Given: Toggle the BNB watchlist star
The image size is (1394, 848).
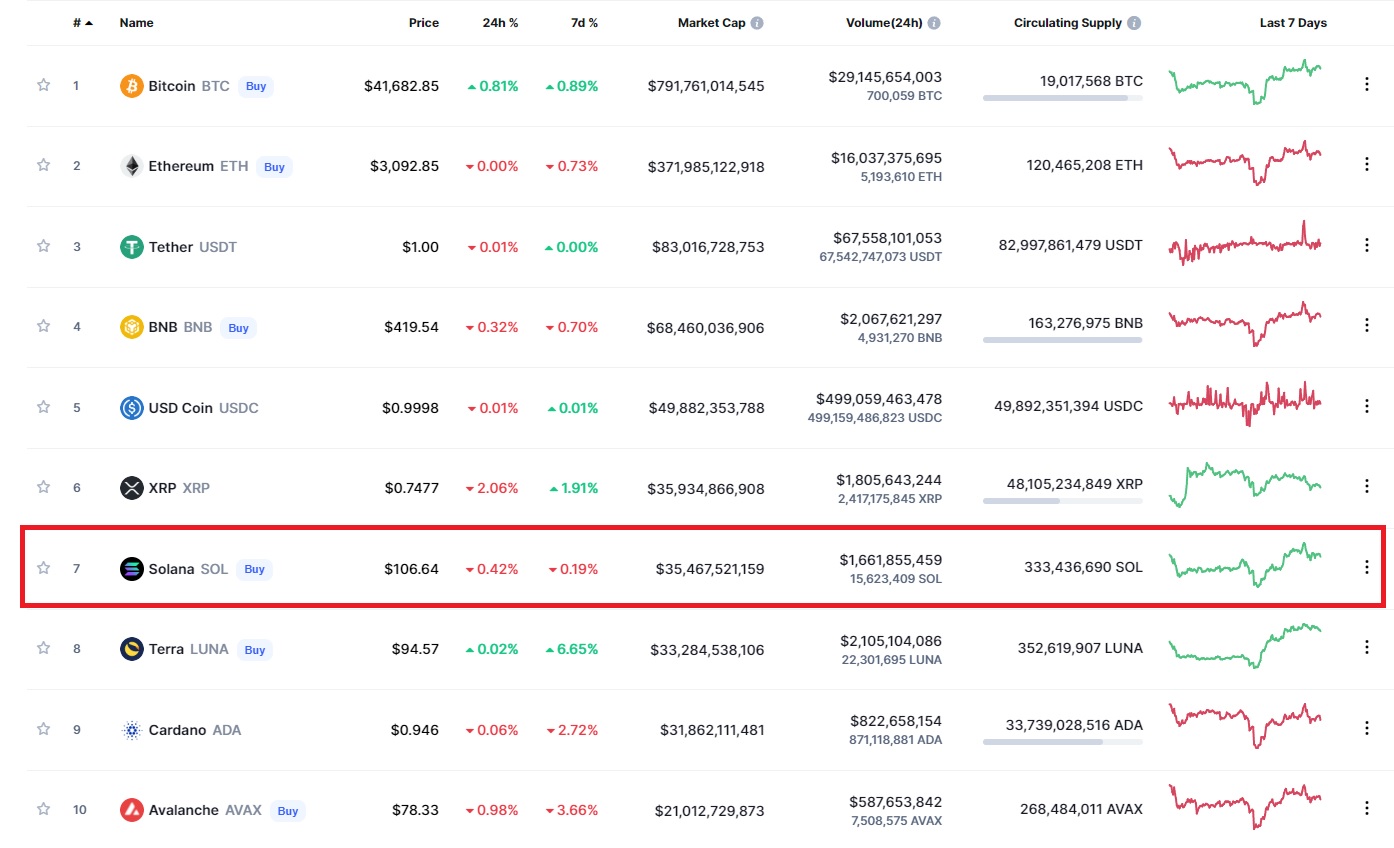Looking at the screenshot, I should [x=43, y=326].
